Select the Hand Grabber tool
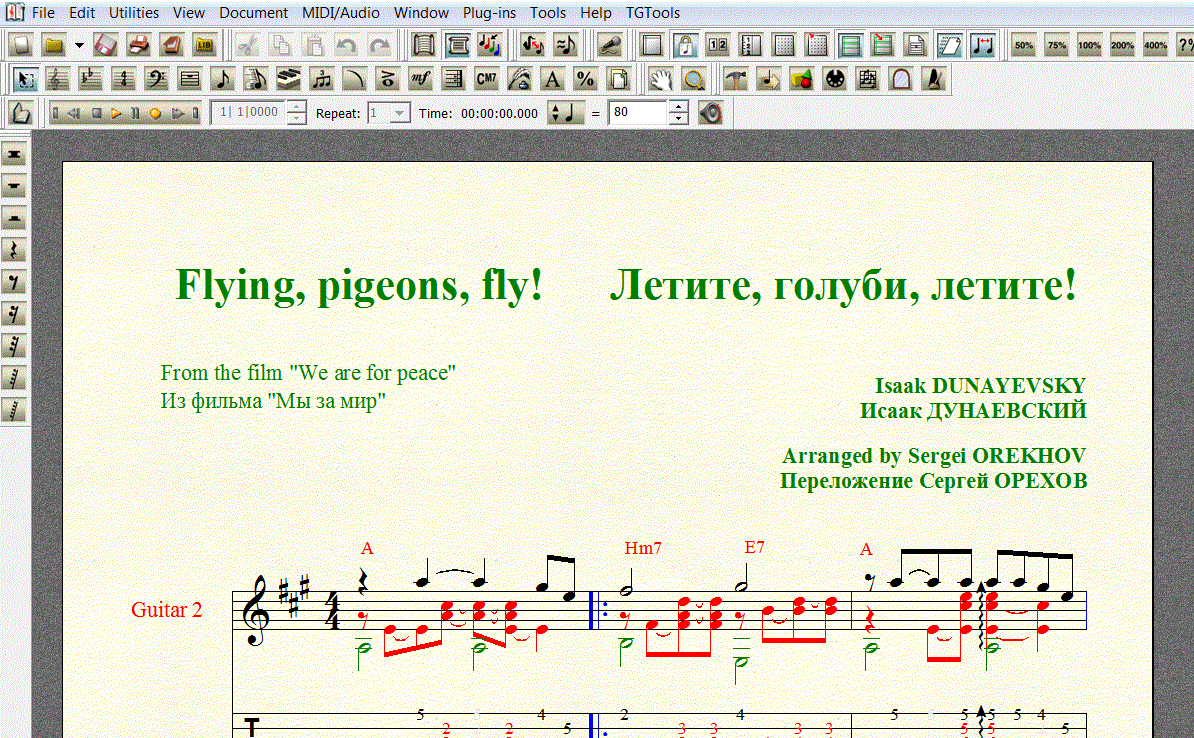1194x738 pixels. coord(660,79)
